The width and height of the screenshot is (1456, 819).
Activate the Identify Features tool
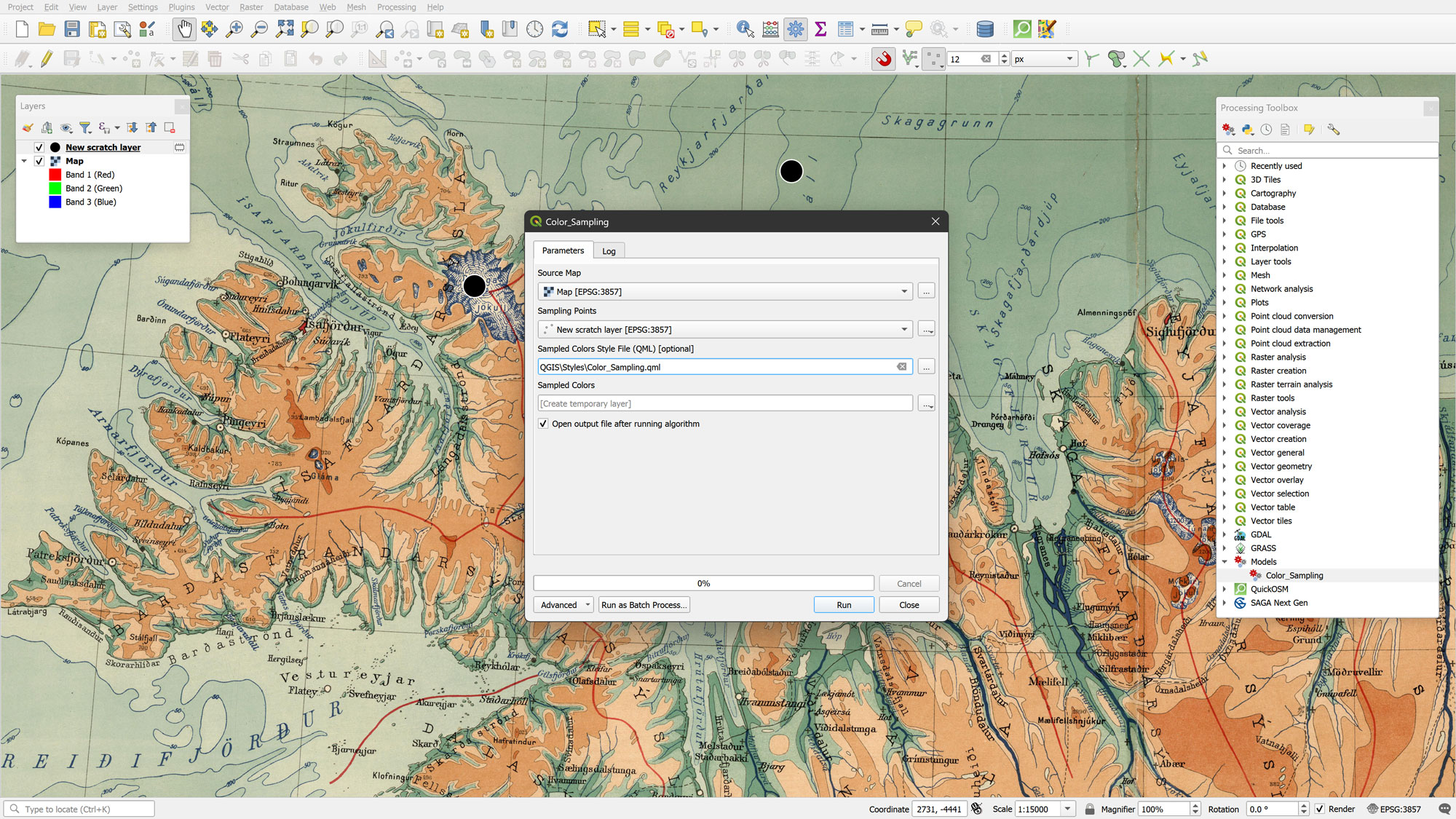coord(745,29)
